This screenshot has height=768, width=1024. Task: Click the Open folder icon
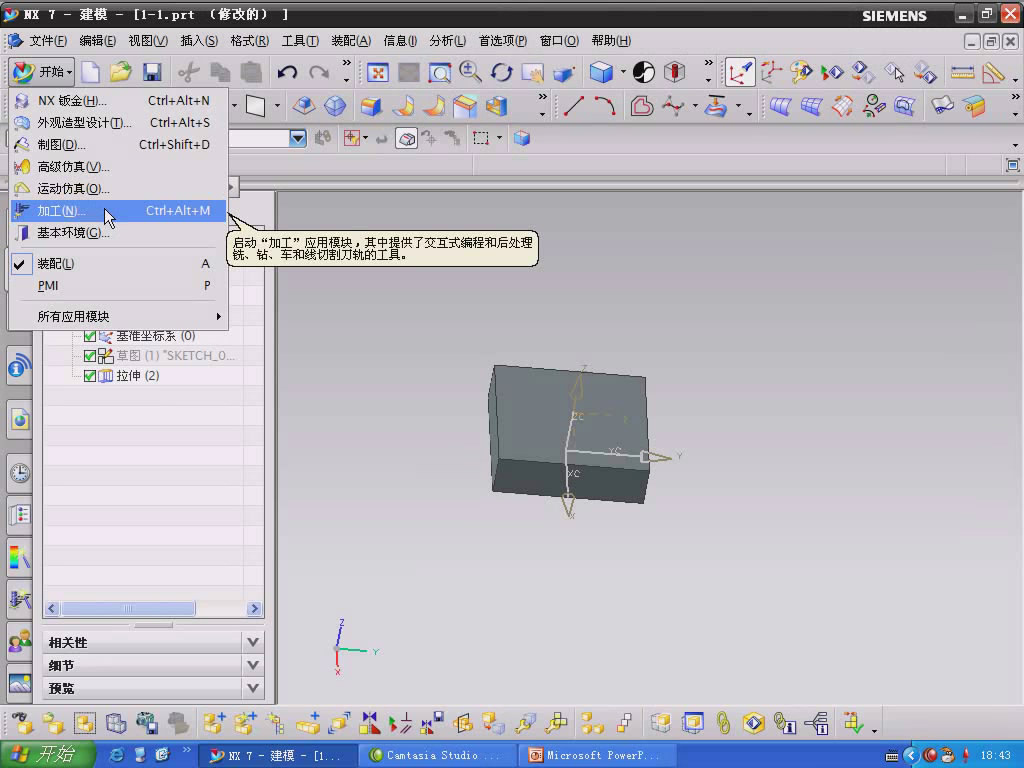[121, 72]
